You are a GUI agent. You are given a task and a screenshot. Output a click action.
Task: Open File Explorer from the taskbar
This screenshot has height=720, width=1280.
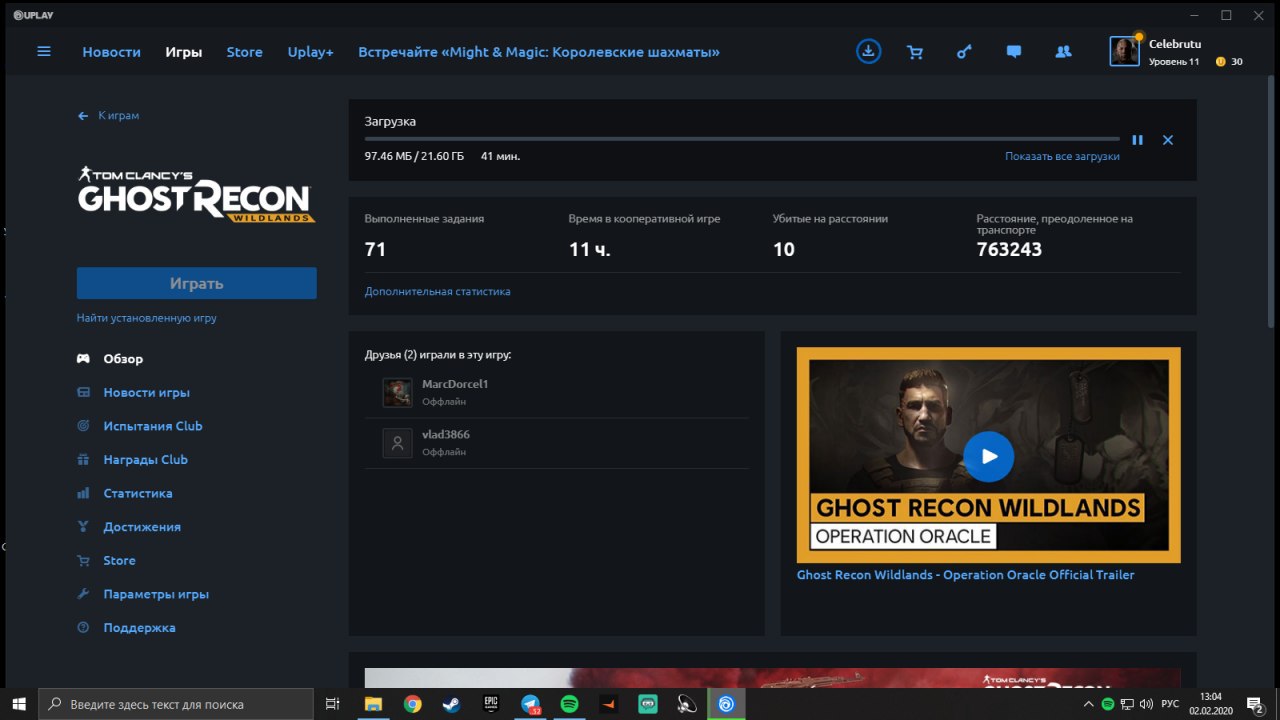(x=373, y=704)
